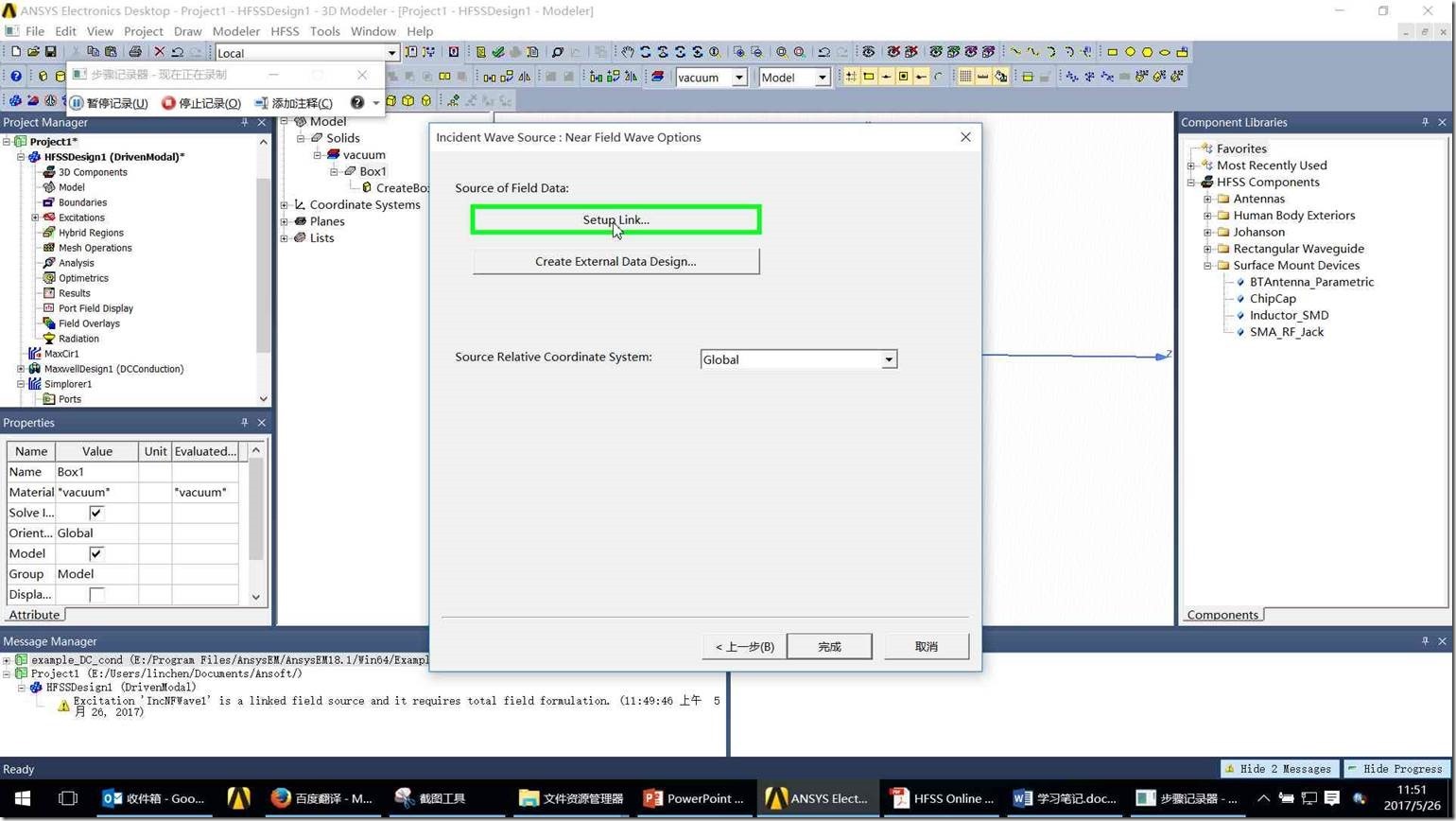Click the eye Show Objects icon
Viewport: 1456px width, 821px height.
tap(868, 52)
